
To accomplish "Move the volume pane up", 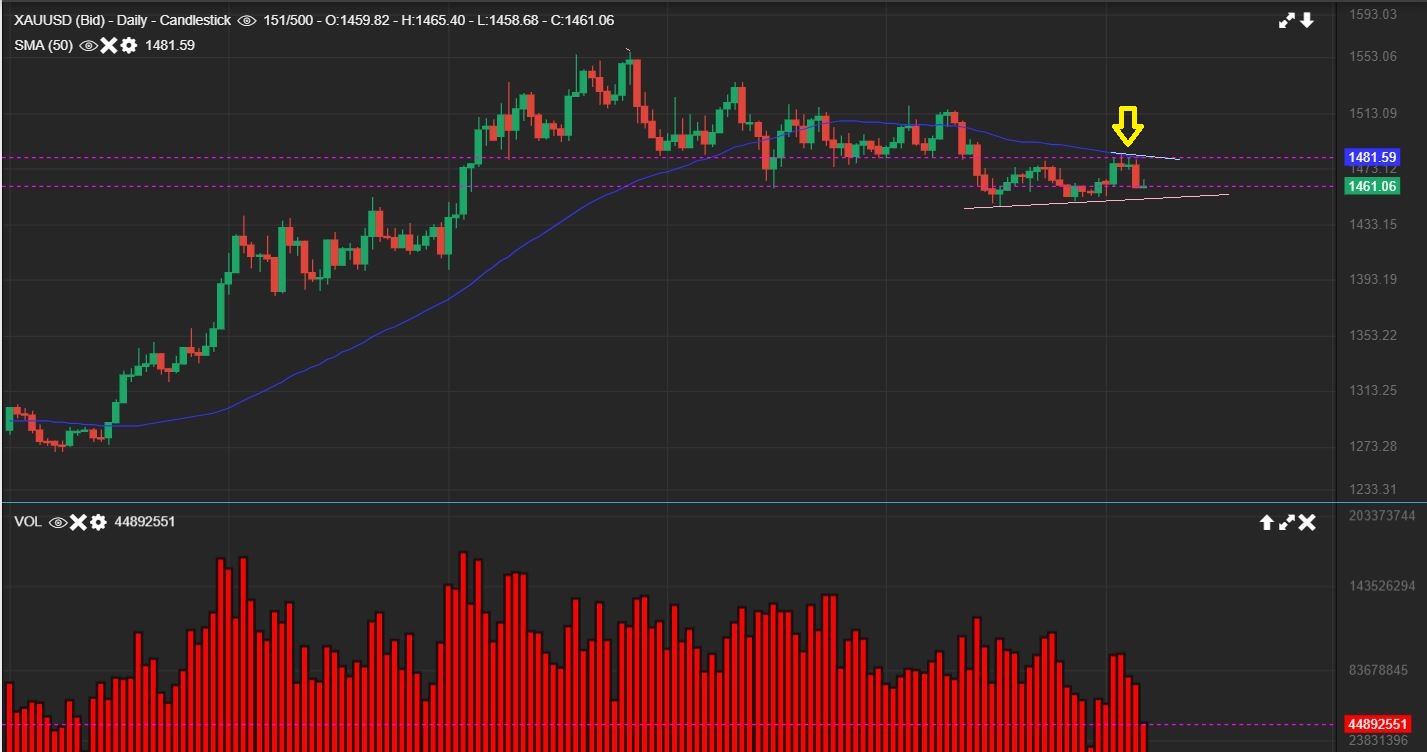I will 1266,522.
